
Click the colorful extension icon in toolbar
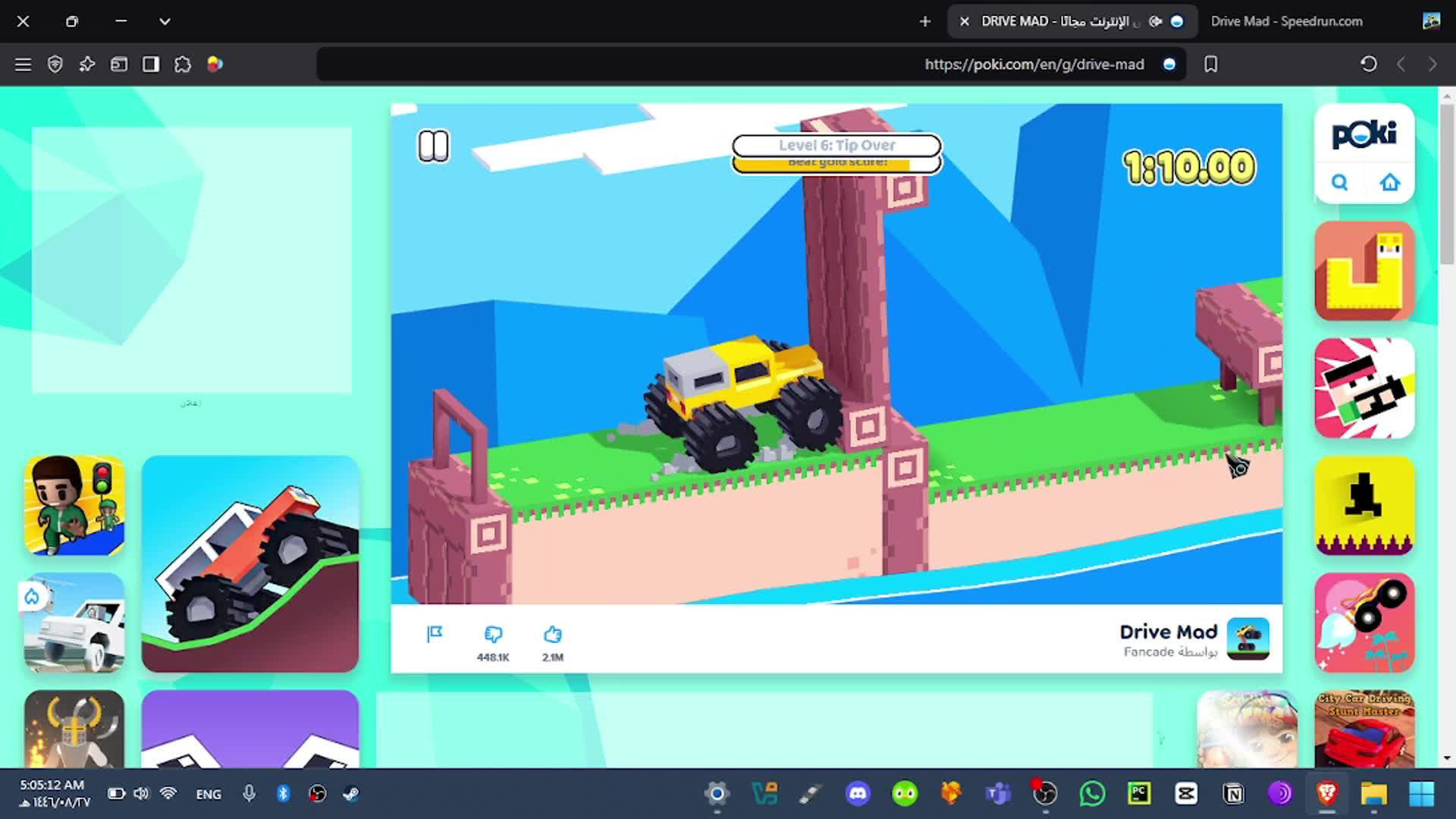(215, 64)
